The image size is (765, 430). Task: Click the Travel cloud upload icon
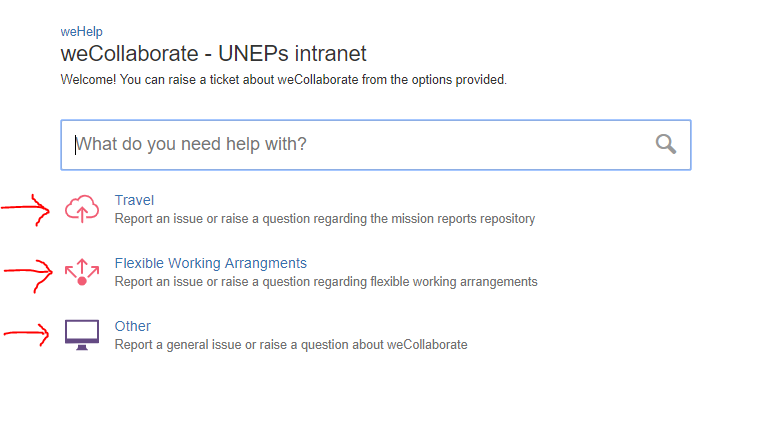[x=82, y=209]
